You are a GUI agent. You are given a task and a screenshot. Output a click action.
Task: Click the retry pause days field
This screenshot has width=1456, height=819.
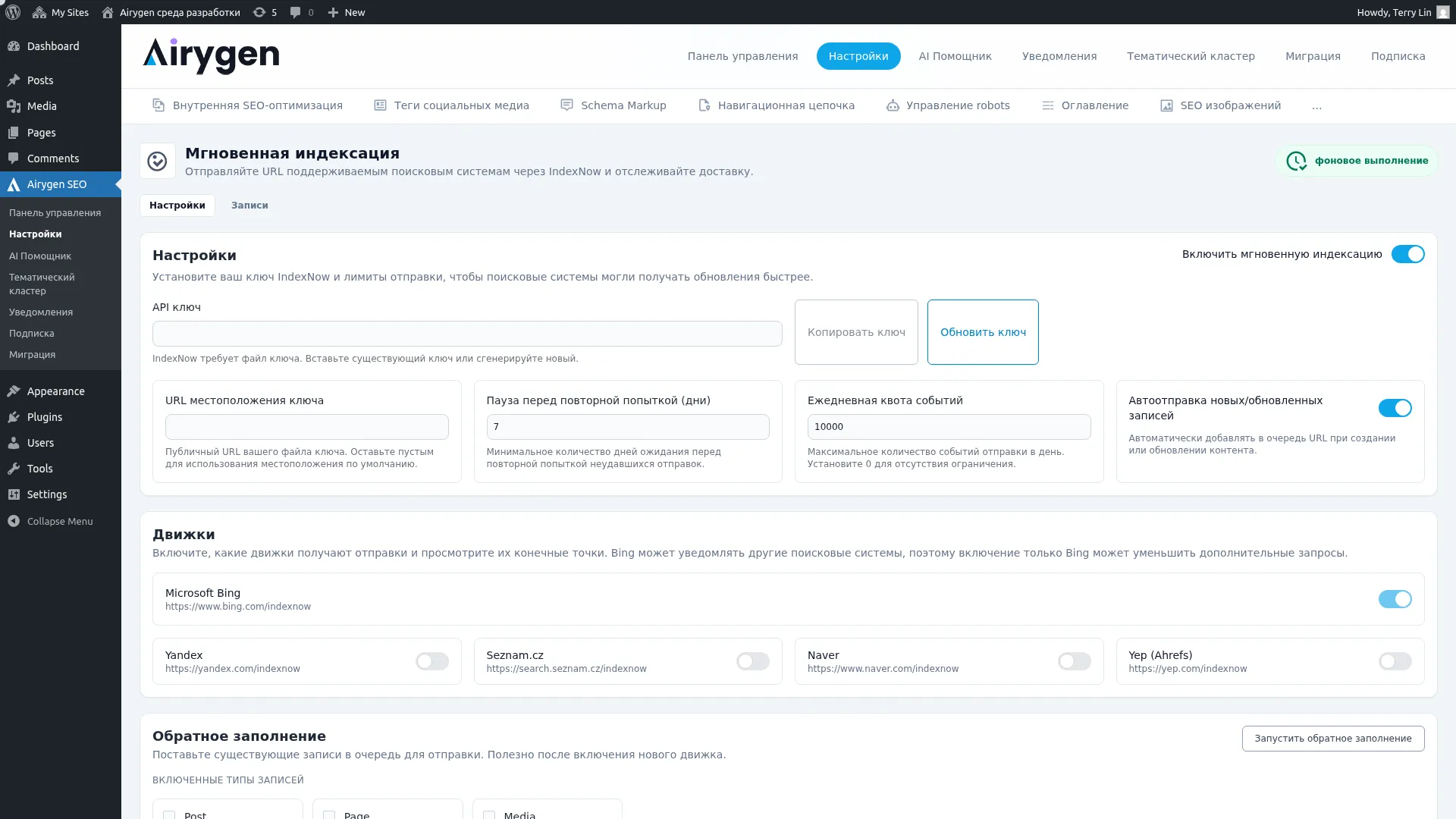pos(628,427)
